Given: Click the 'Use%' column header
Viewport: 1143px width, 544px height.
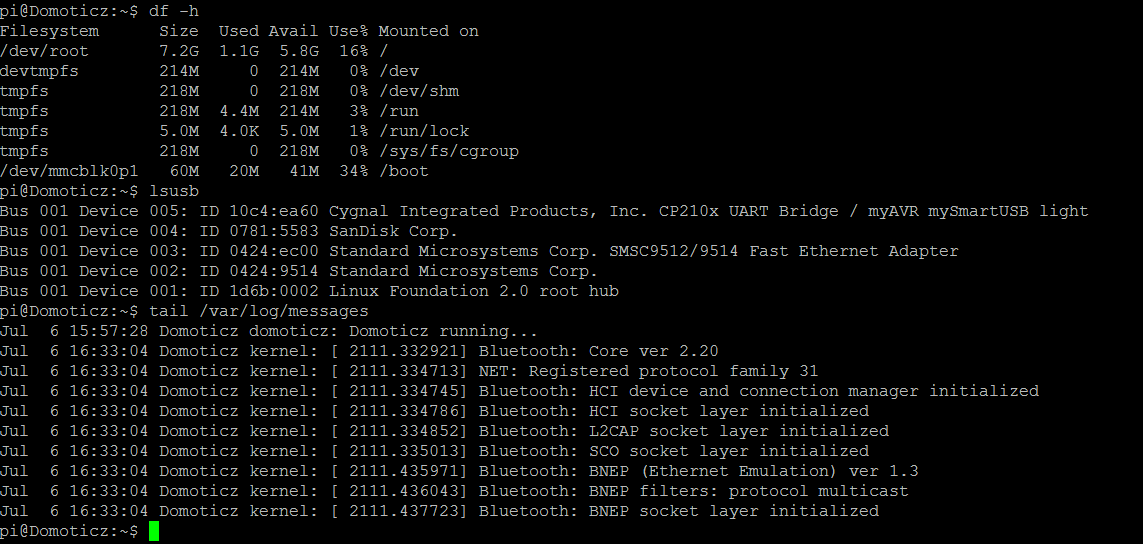Looking at the screenshot, I should coord(348,31).
